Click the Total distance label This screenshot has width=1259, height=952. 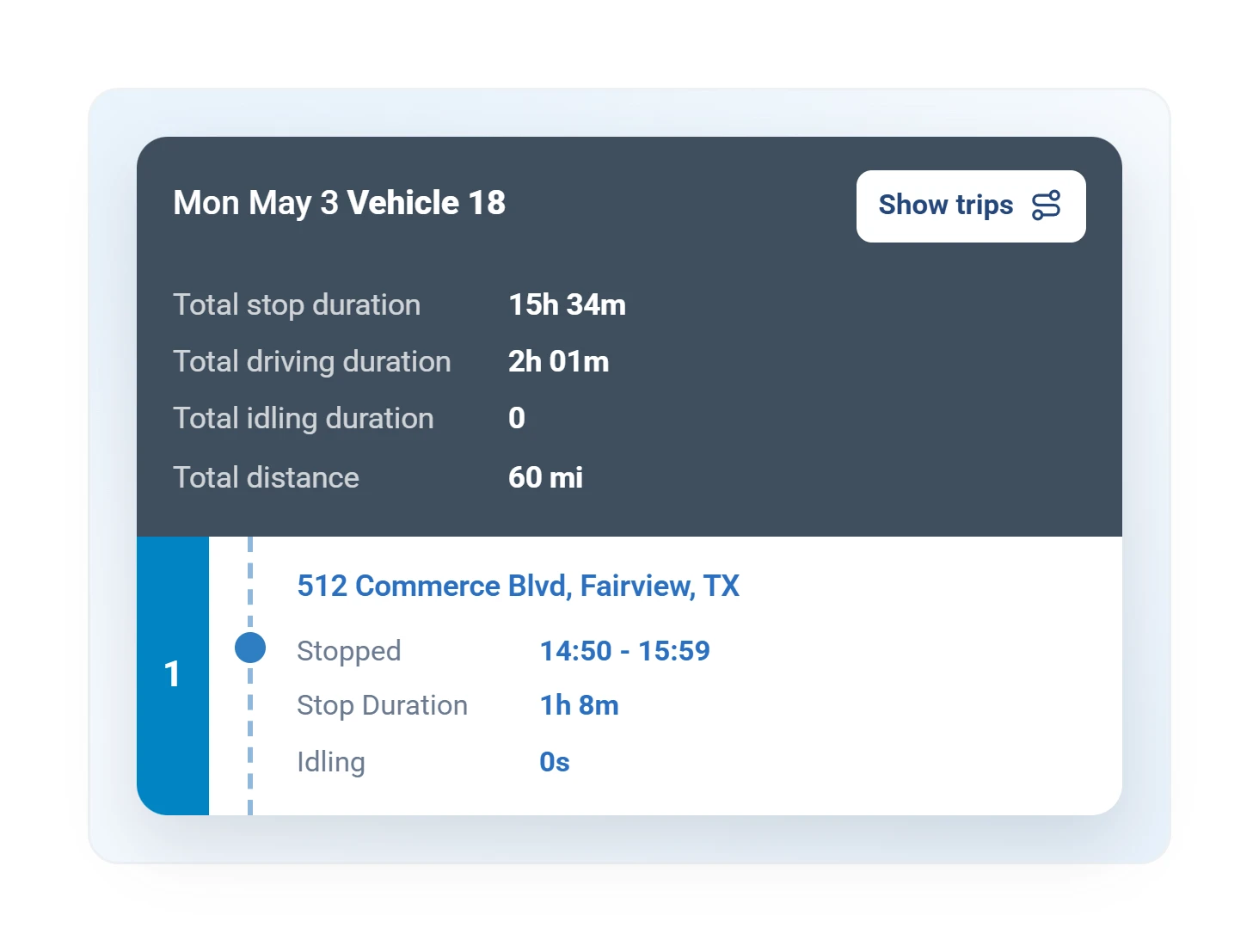pos(266,477)
